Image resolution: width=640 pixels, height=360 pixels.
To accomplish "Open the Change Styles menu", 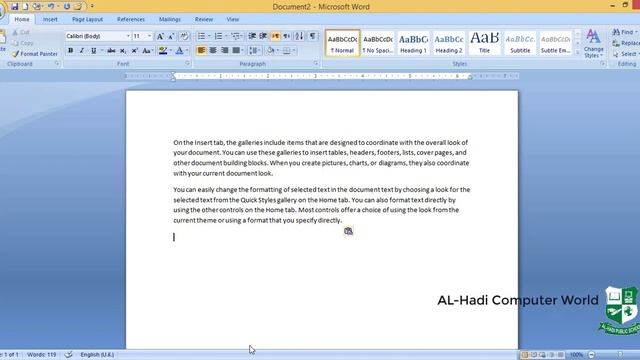I will pos(593,44).
